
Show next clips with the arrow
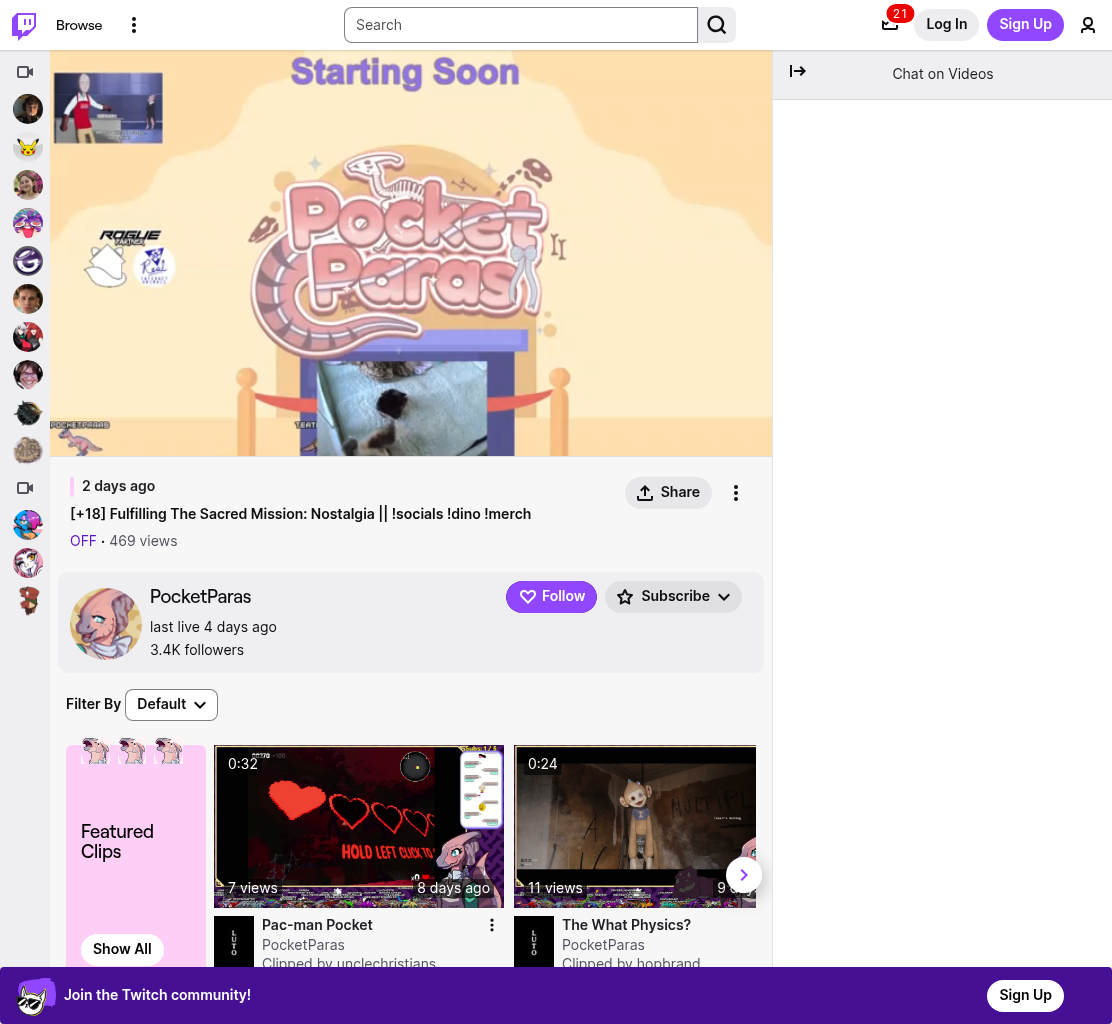pos(743,874)
